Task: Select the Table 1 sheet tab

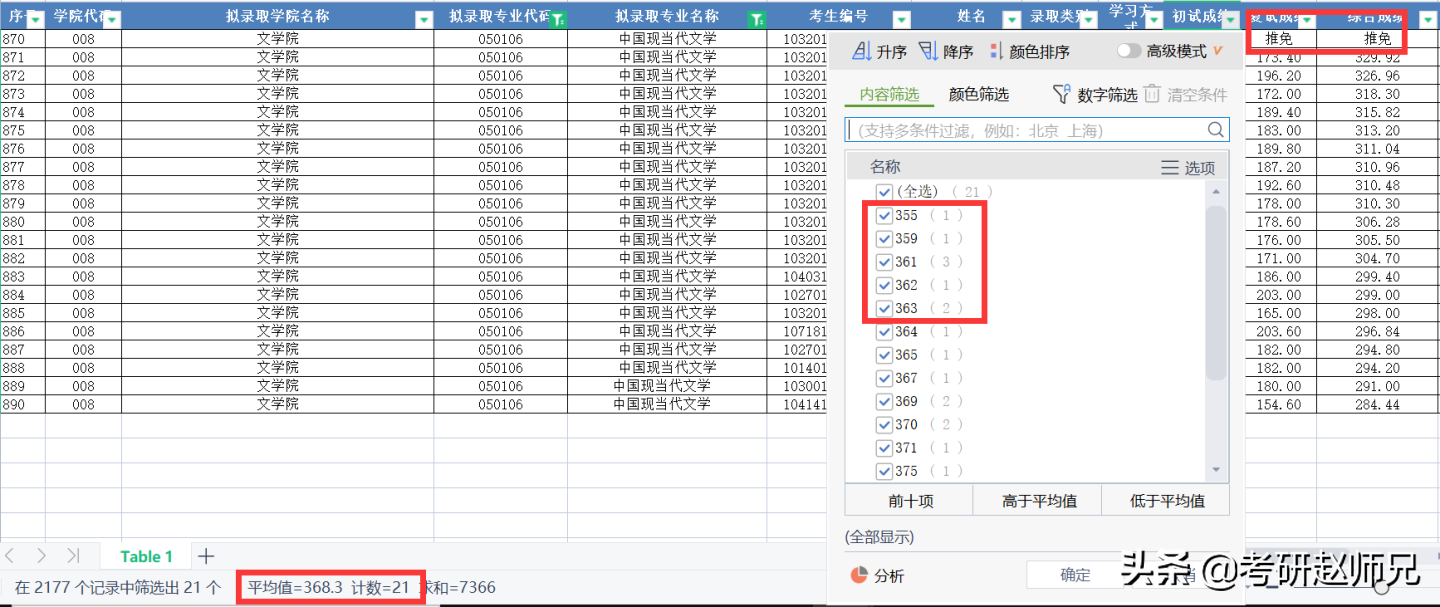Action: [x=146, y=556]
